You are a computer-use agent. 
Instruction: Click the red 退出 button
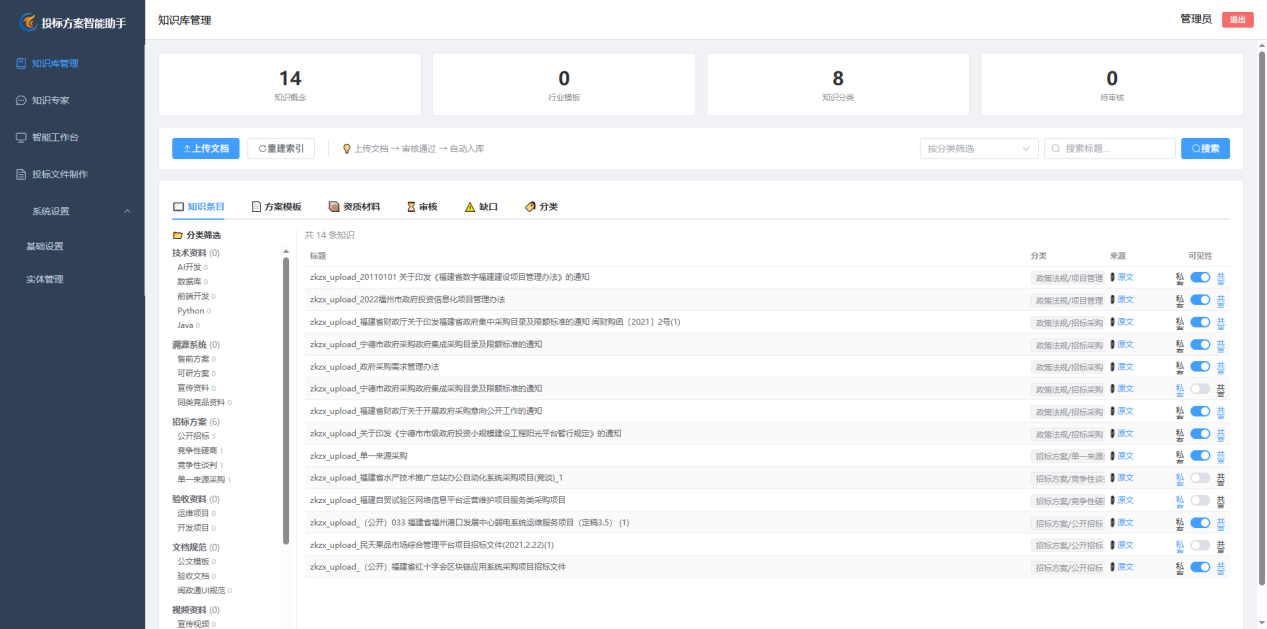pos(1238,20)
